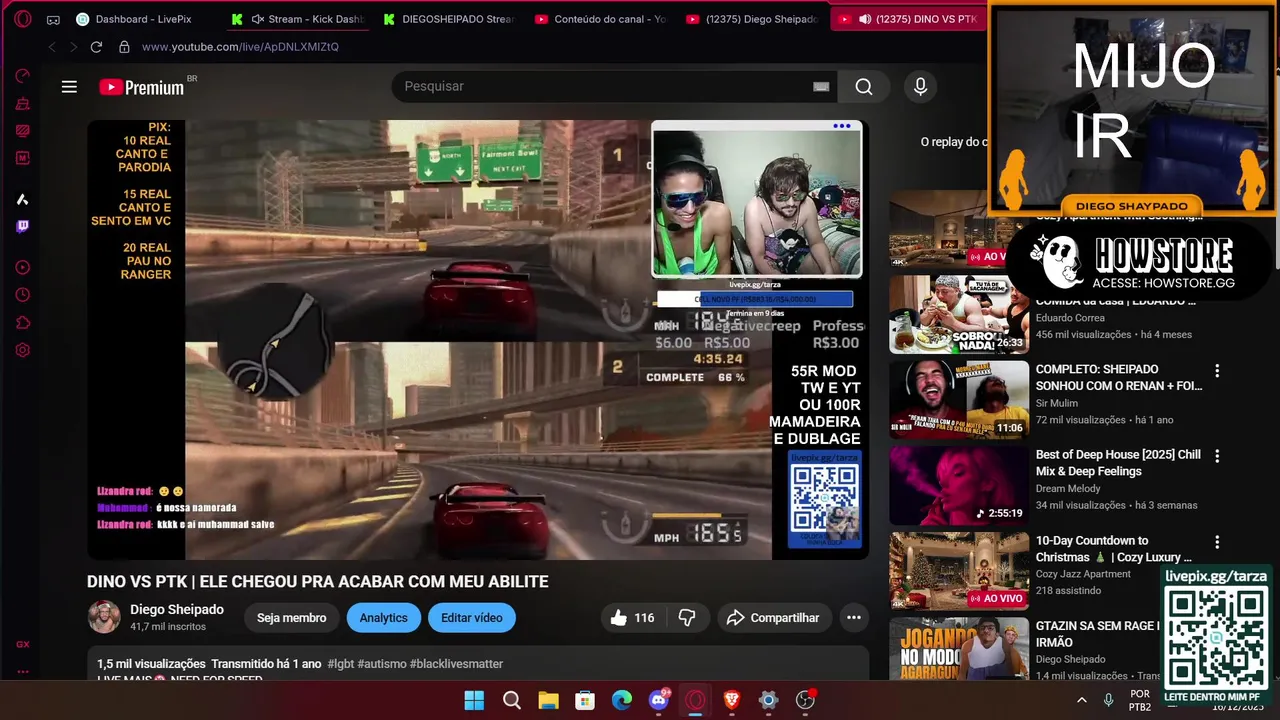Screen dimensions: 1280x720
Task: Open the webcam overlay three-dot options
Action: [x=842, y=126]
